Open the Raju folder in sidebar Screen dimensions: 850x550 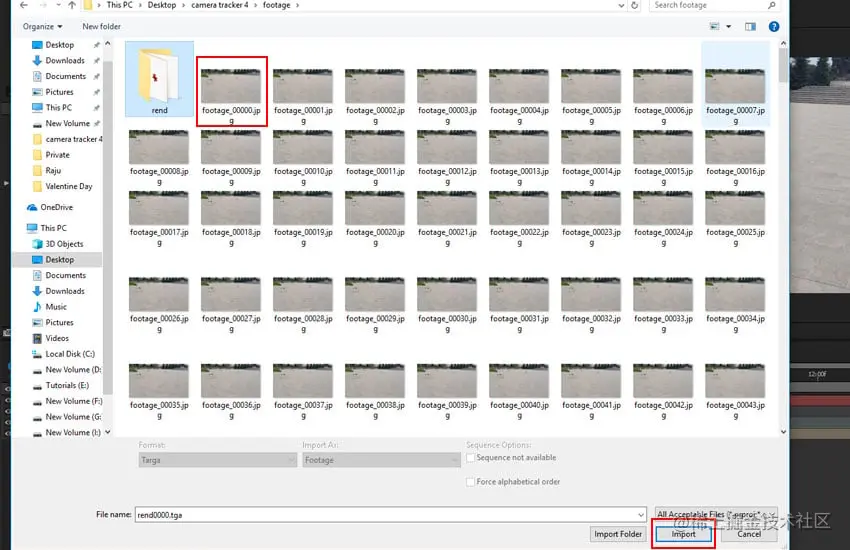(53, 171)
